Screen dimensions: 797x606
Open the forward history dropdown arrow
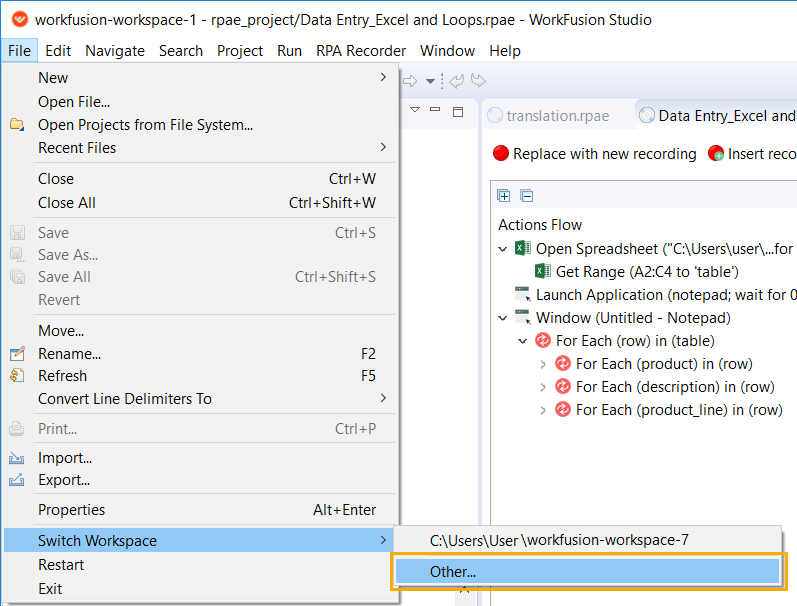pos(430,81)
